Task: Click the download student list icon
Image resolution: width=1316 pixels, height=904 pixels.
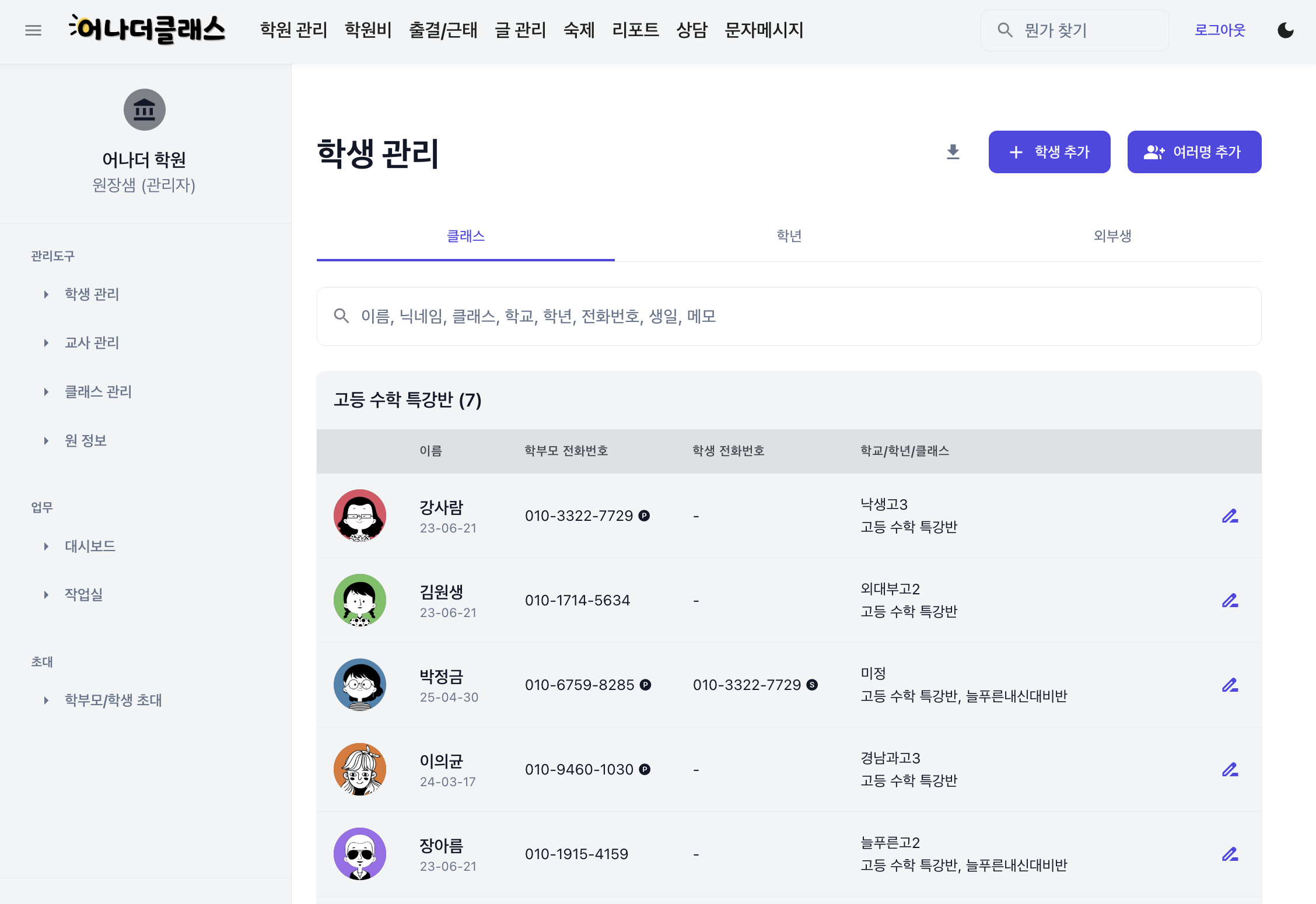Action: (953, 152)
